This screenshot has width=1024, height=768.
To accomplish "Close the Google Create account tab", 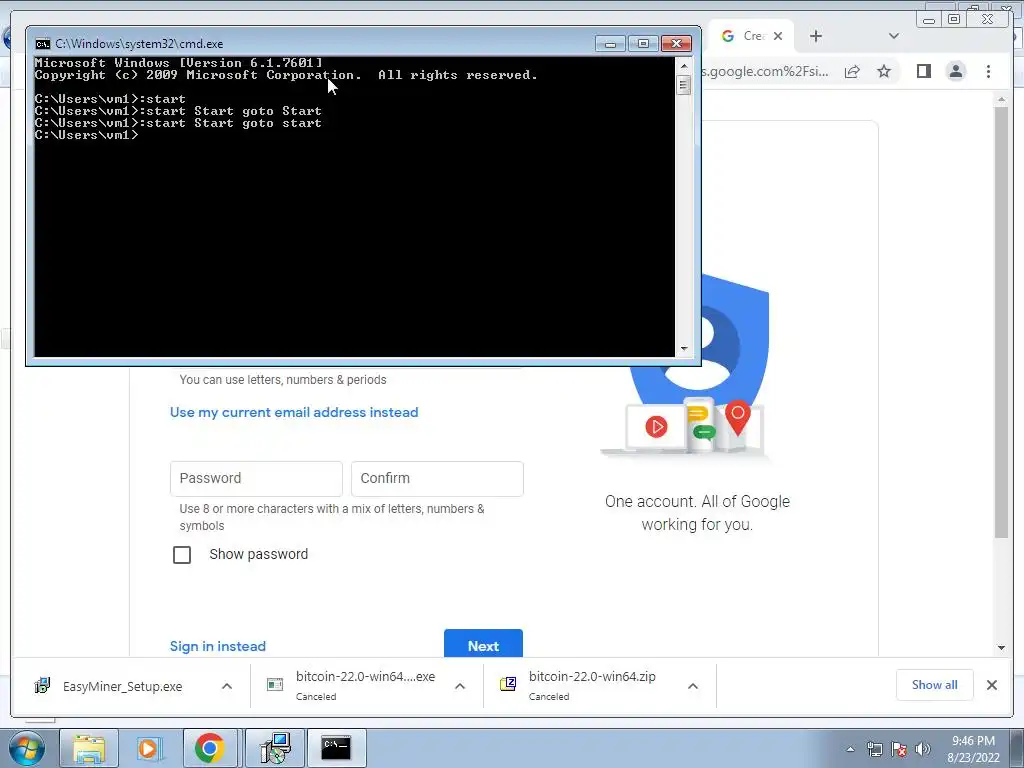I will [778, 36].
